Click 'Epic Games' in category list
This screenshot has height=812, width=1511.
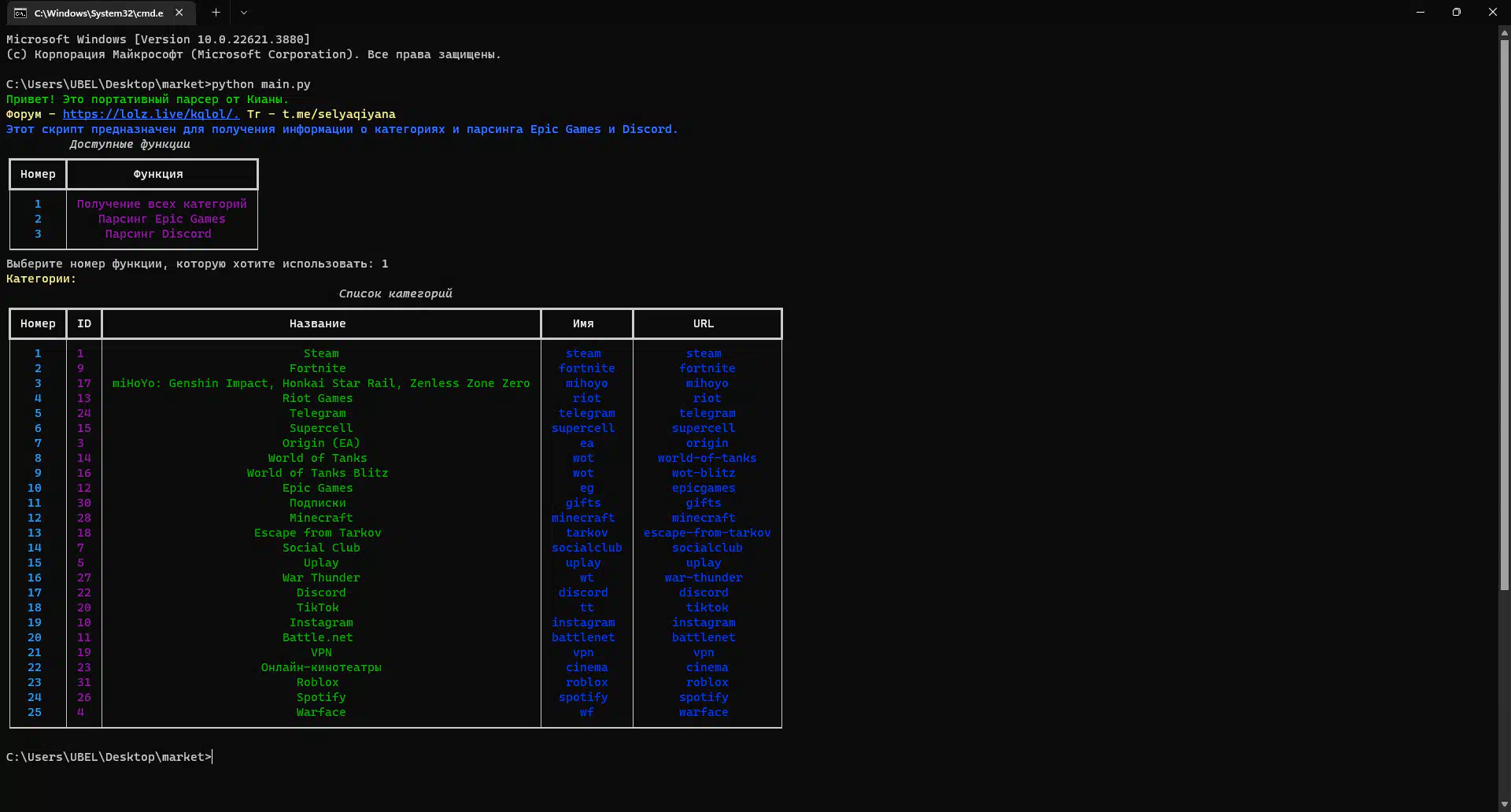coord(317,488)
